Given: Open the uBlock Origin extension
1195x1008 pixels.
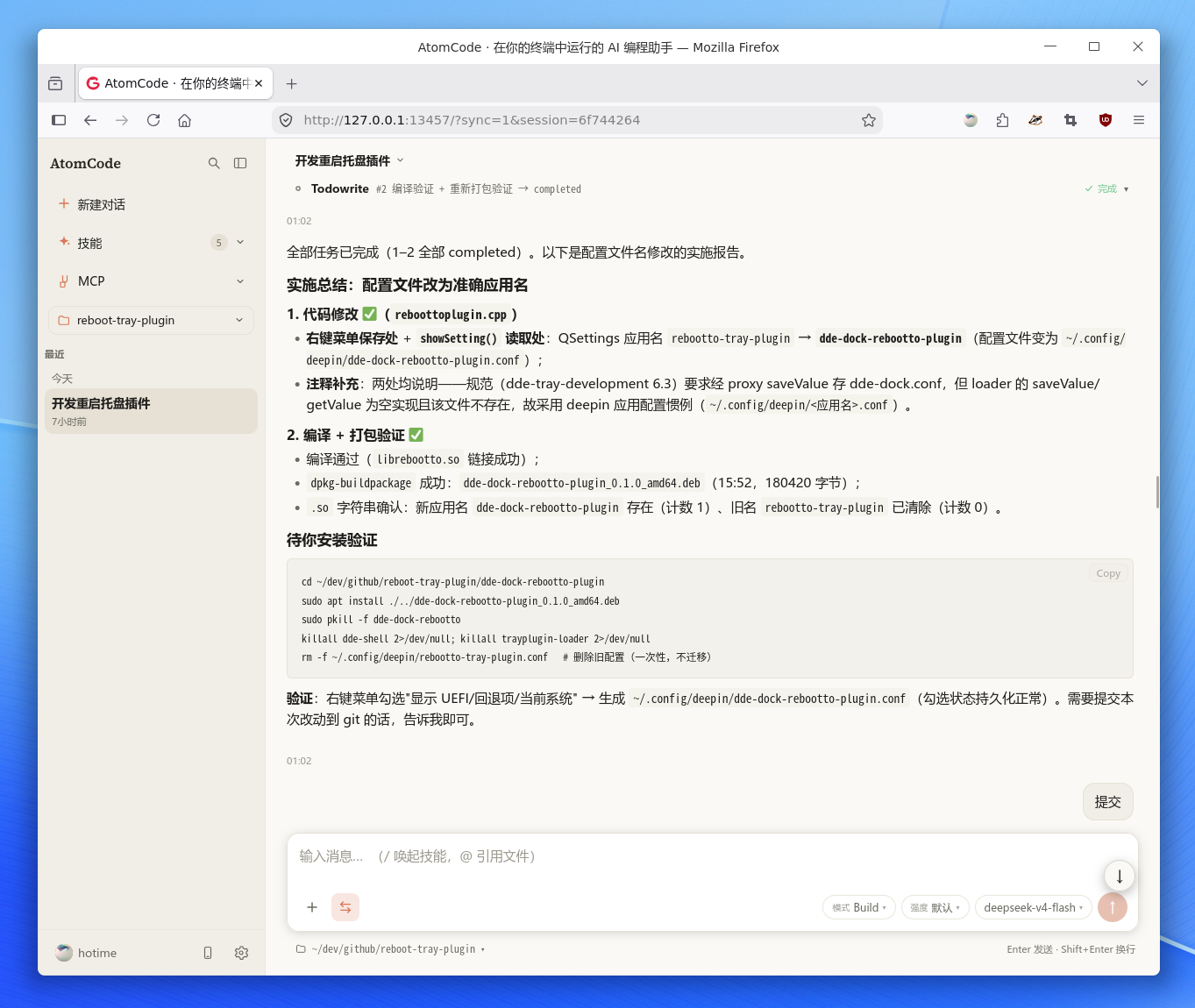Looking at the screenshot, I should 1105,120.
